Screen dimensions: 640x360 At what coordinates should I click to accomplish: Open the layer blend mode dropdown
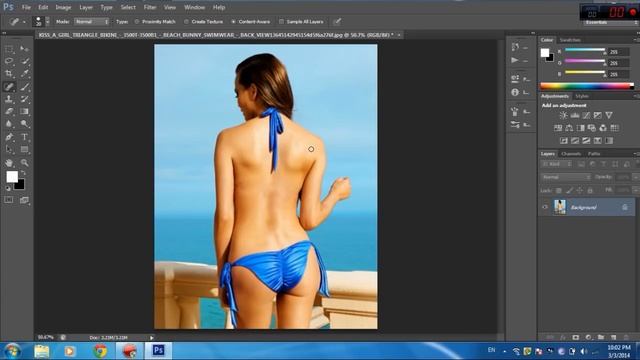[x=566, y=177]
